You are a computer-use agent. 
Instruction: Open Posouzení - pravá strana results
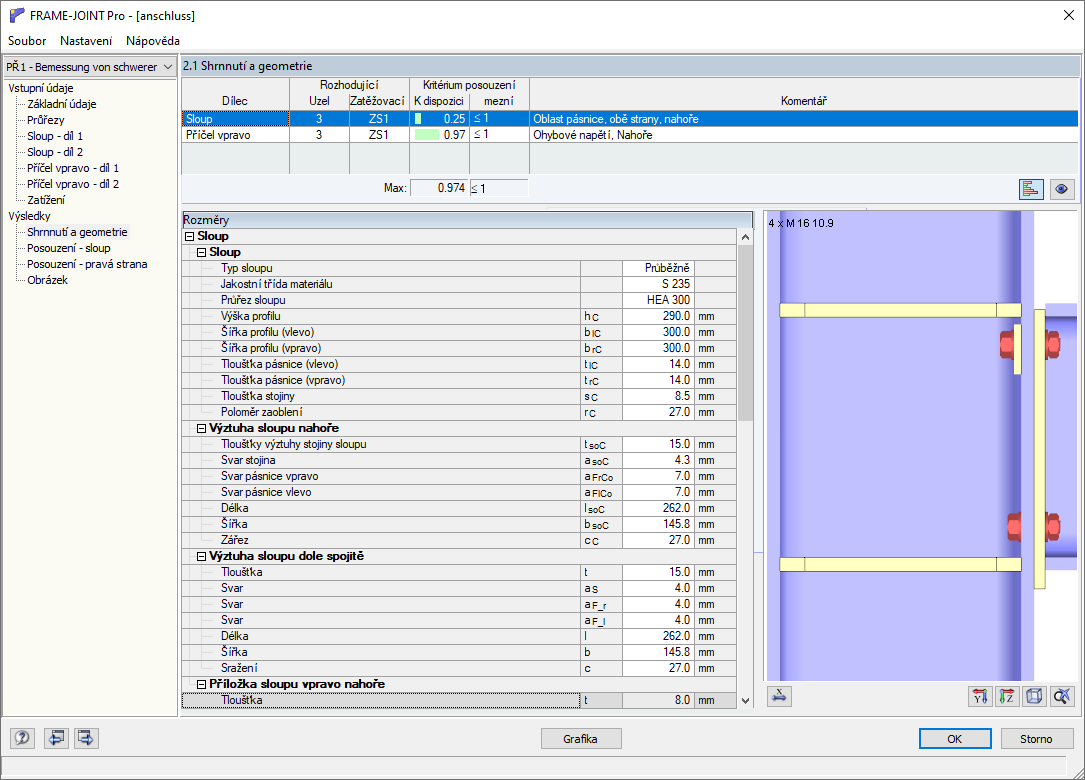(86, 264)
